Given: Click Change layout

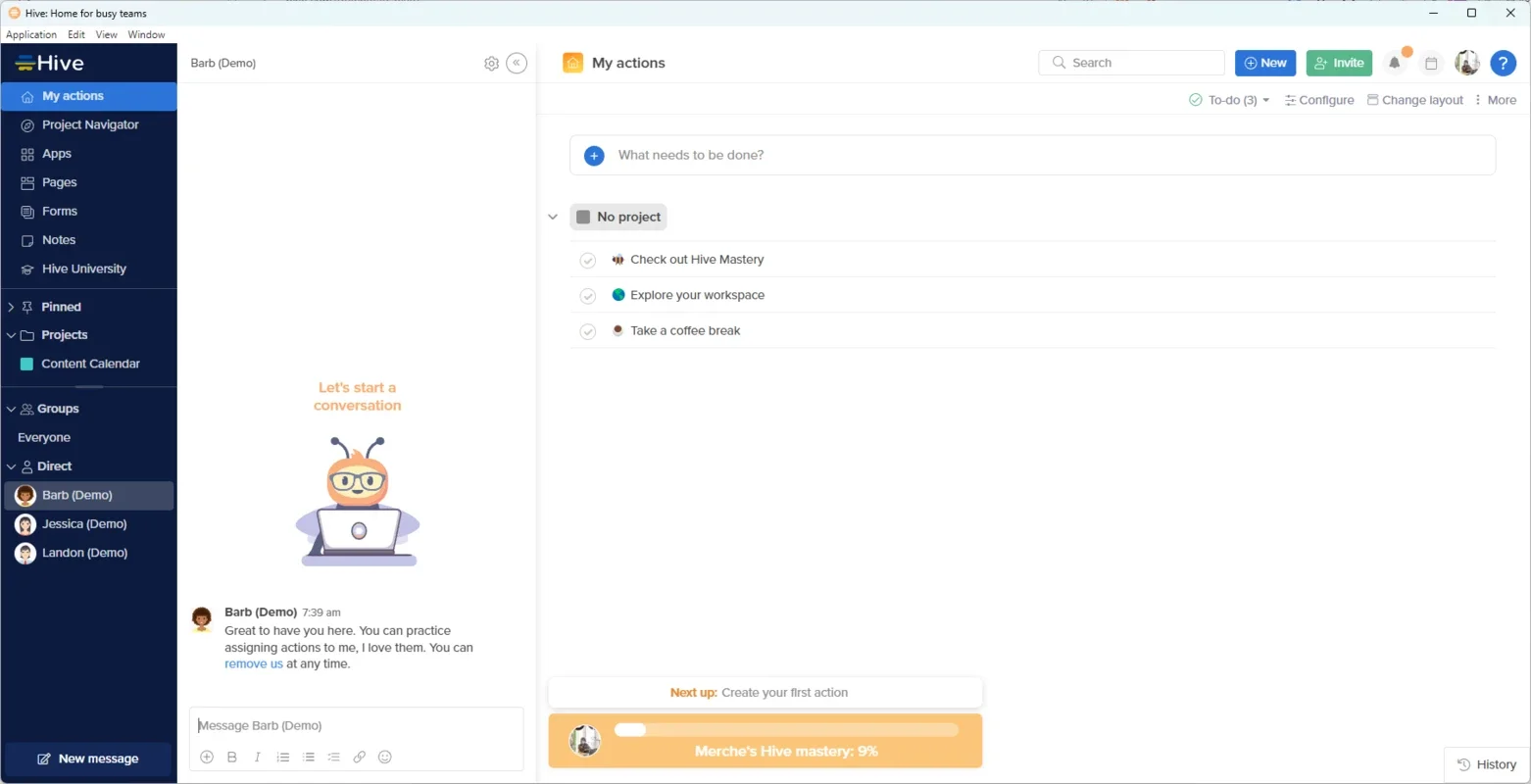Looking at the screenshot, I should (x=1415, y=100).
